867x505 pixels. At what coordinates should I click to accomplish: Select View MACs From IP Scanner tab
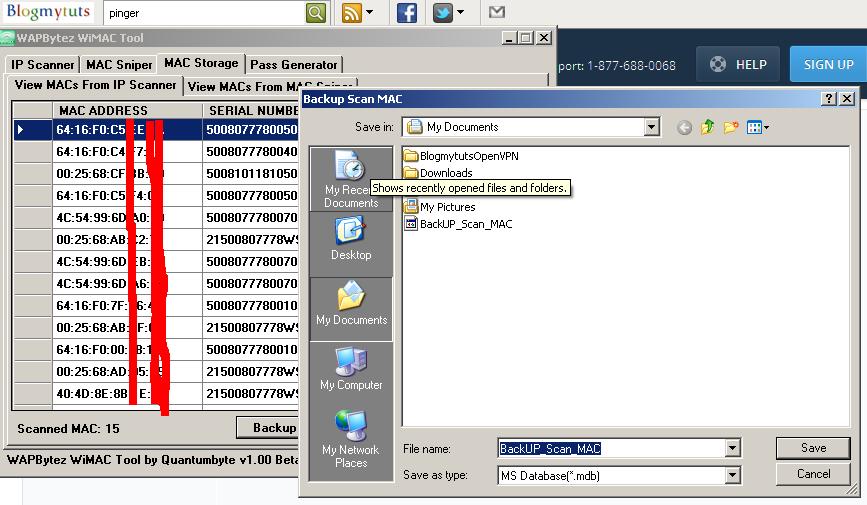[95, 85]
